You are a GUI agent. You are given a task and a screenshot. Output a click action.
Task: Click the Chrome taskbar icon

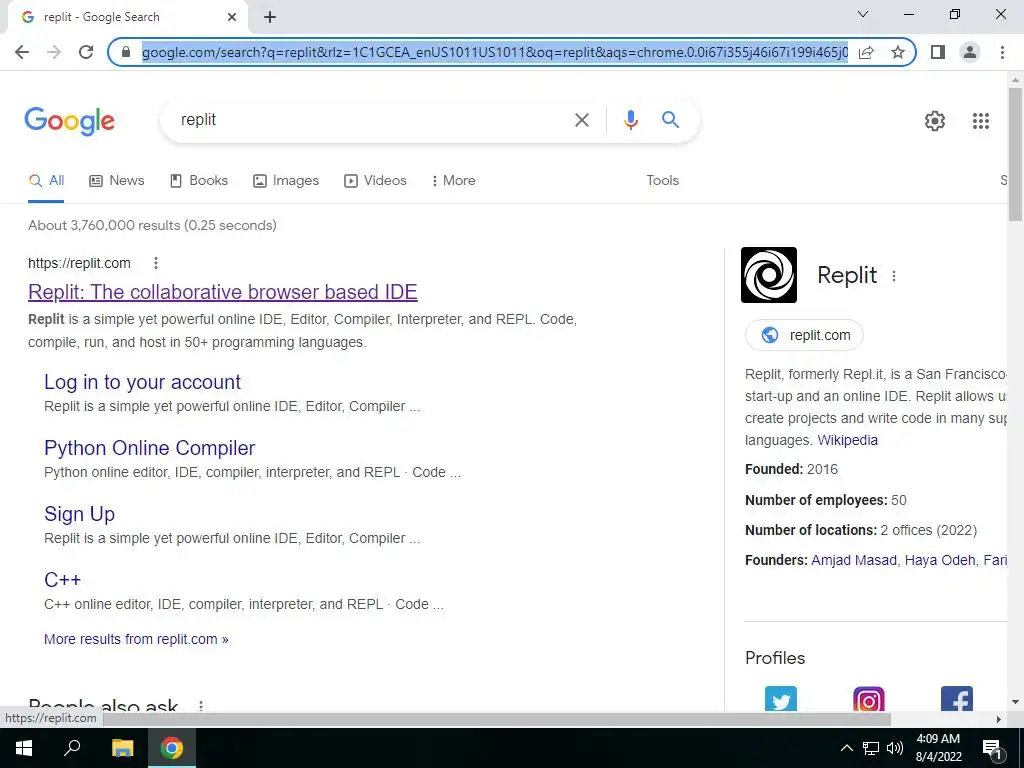172,748
